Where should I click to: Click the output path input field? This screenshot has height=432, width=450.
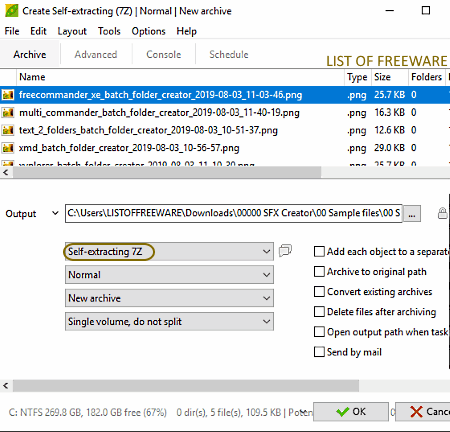[234, 213]
